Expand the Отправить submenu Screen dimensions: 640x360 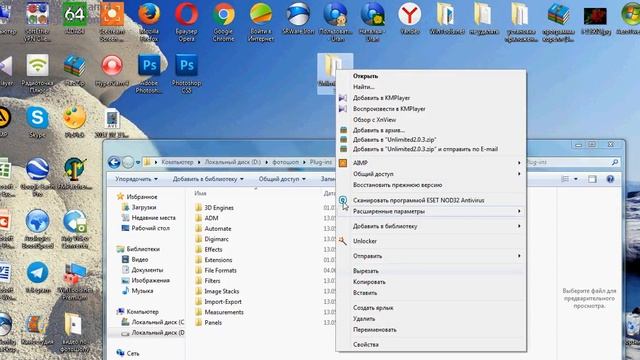tap(431, 256)
